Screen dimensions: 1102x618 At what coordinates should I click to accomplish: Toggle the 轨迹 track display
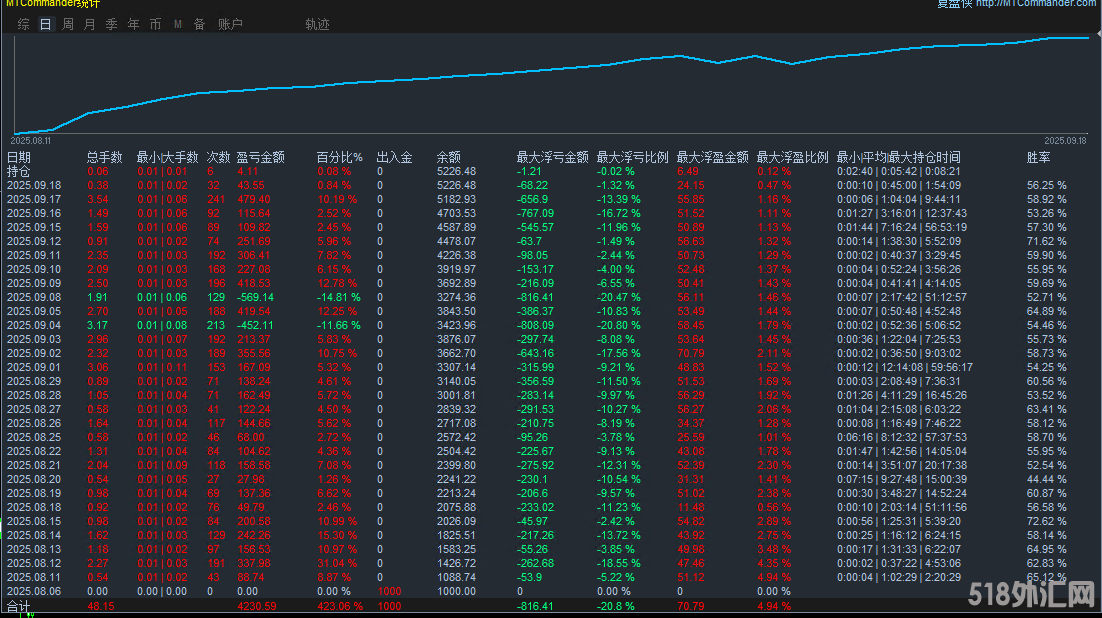(x=316, y=25)
